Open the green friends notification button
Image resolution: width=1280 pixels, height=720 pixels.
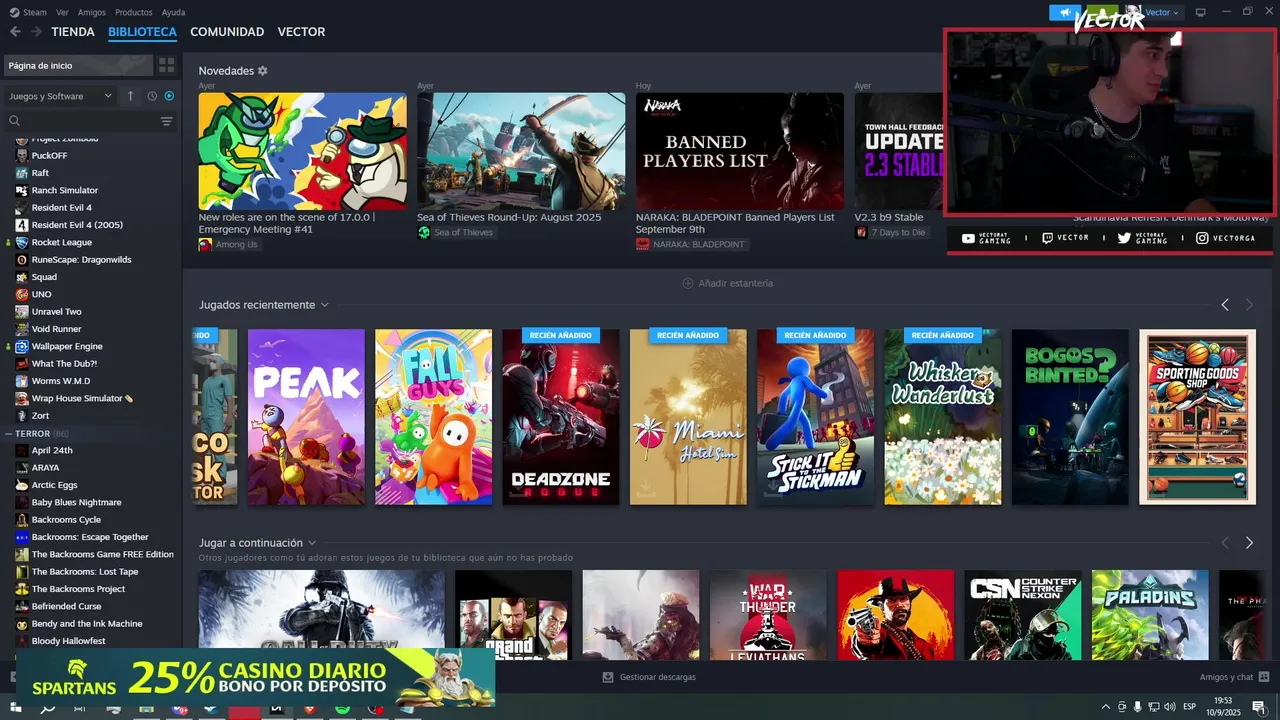point(1103,12)
